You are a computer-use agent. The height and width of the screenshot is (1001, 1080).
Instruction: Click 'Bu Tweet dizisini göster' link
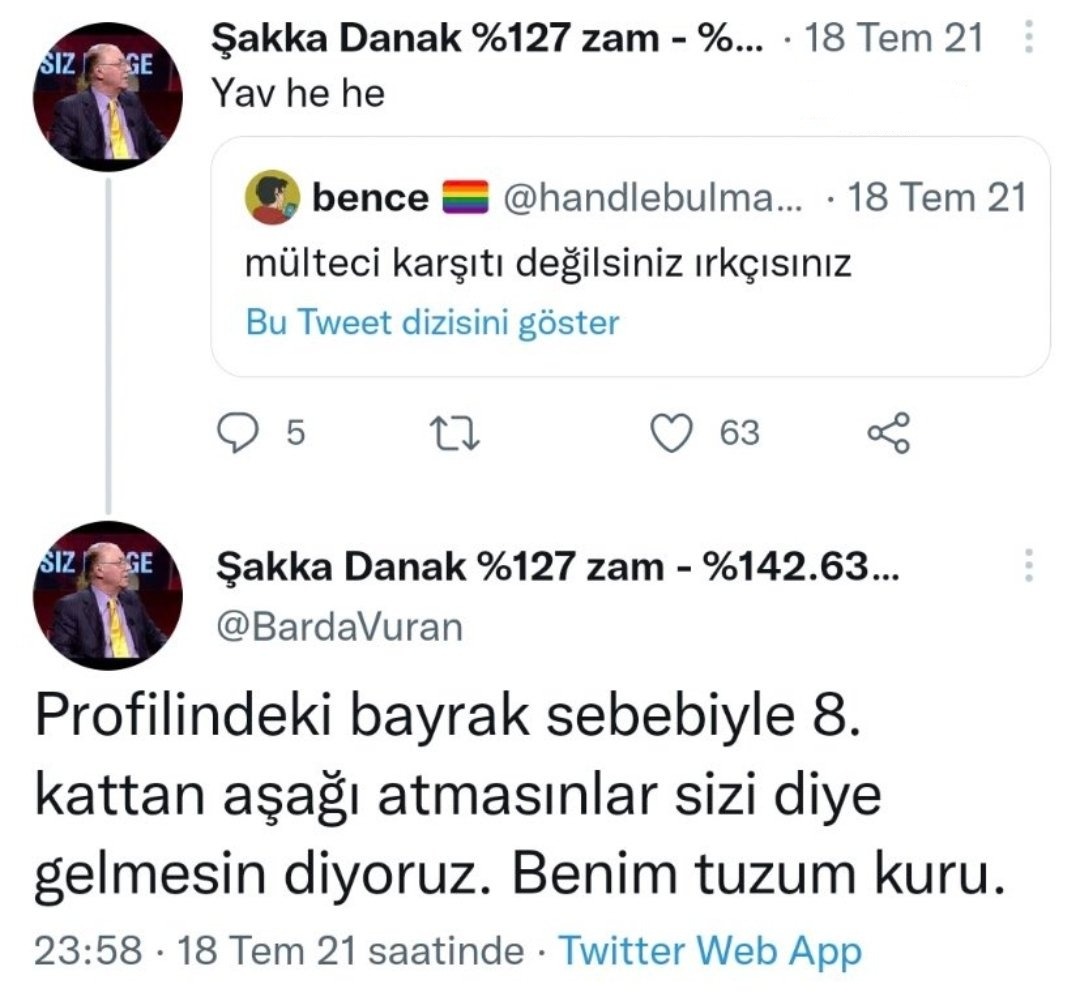click(x=433, y=323)
